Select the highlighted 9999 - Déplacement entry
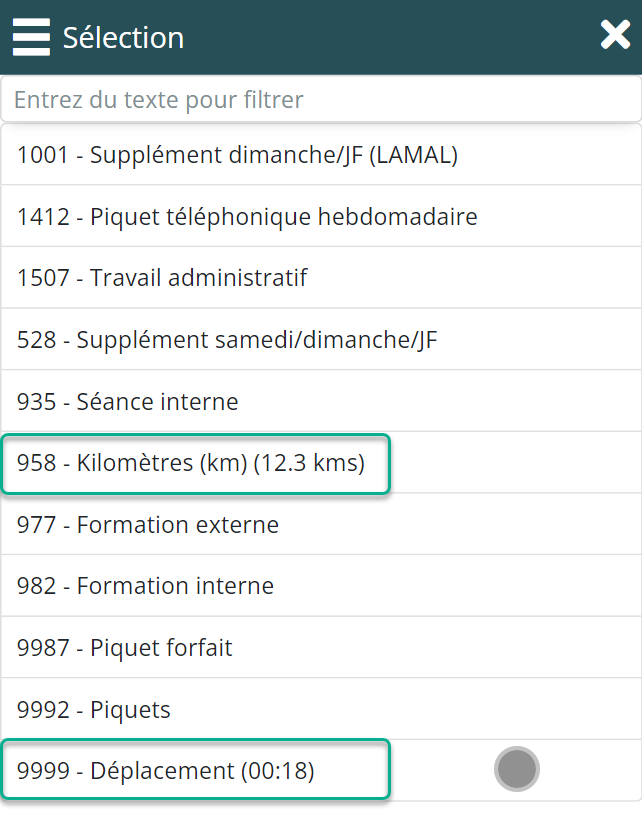Image resolution: width=642 pixels, height=828 pixels. tap(166, 771)
